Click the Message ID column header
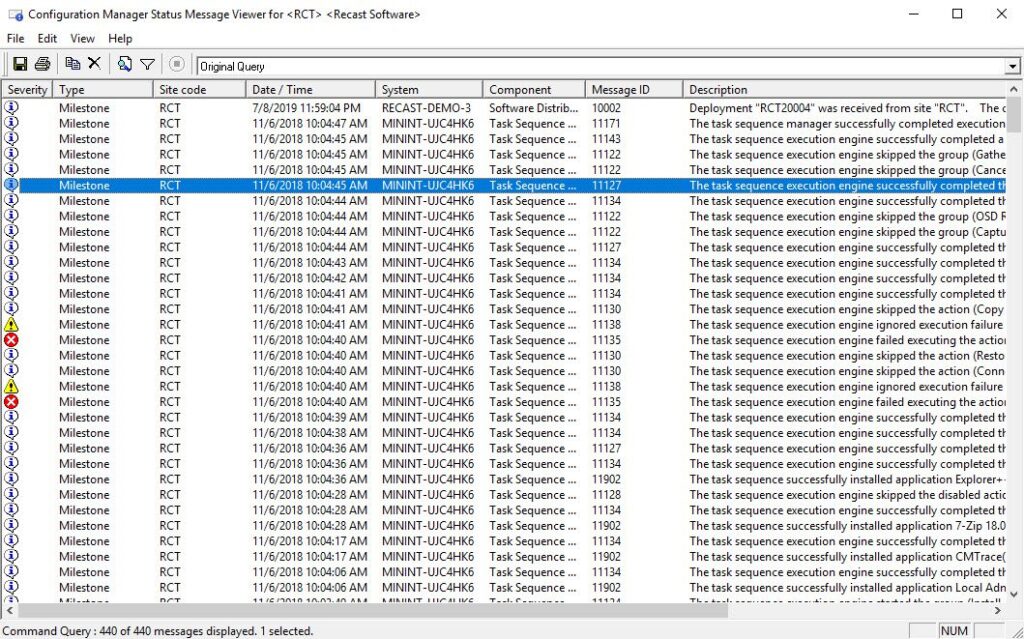Screen dimensions: 1024x639 (633, 88)
